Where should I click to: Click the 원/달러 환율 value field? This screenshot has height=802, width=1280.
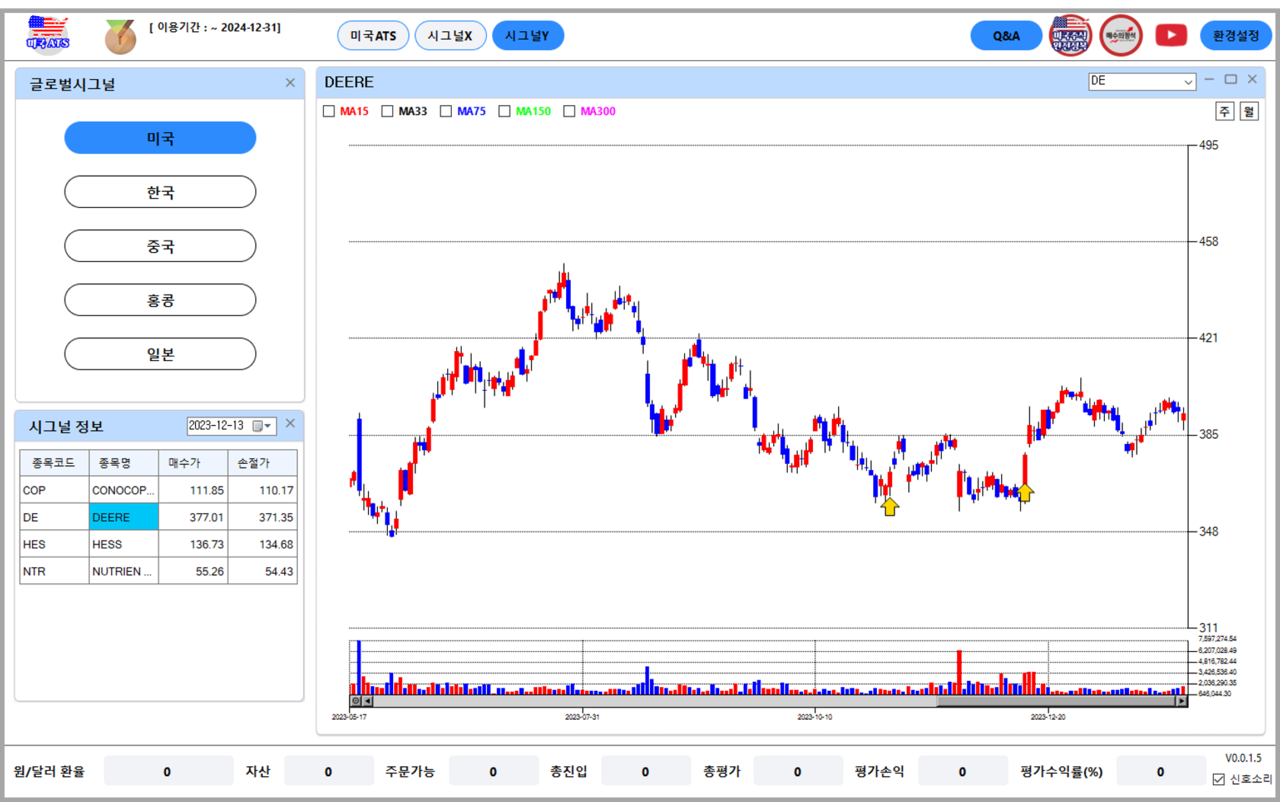click(168, 772)
